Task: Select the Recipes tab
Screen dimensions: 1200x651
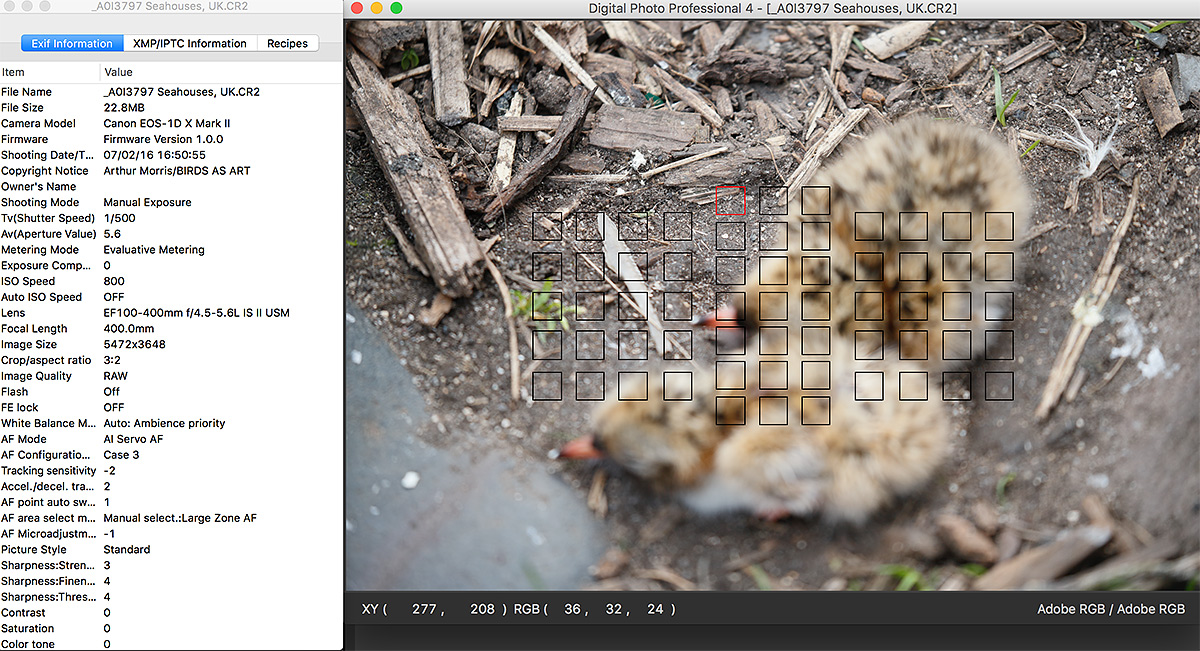Action: 288,43
